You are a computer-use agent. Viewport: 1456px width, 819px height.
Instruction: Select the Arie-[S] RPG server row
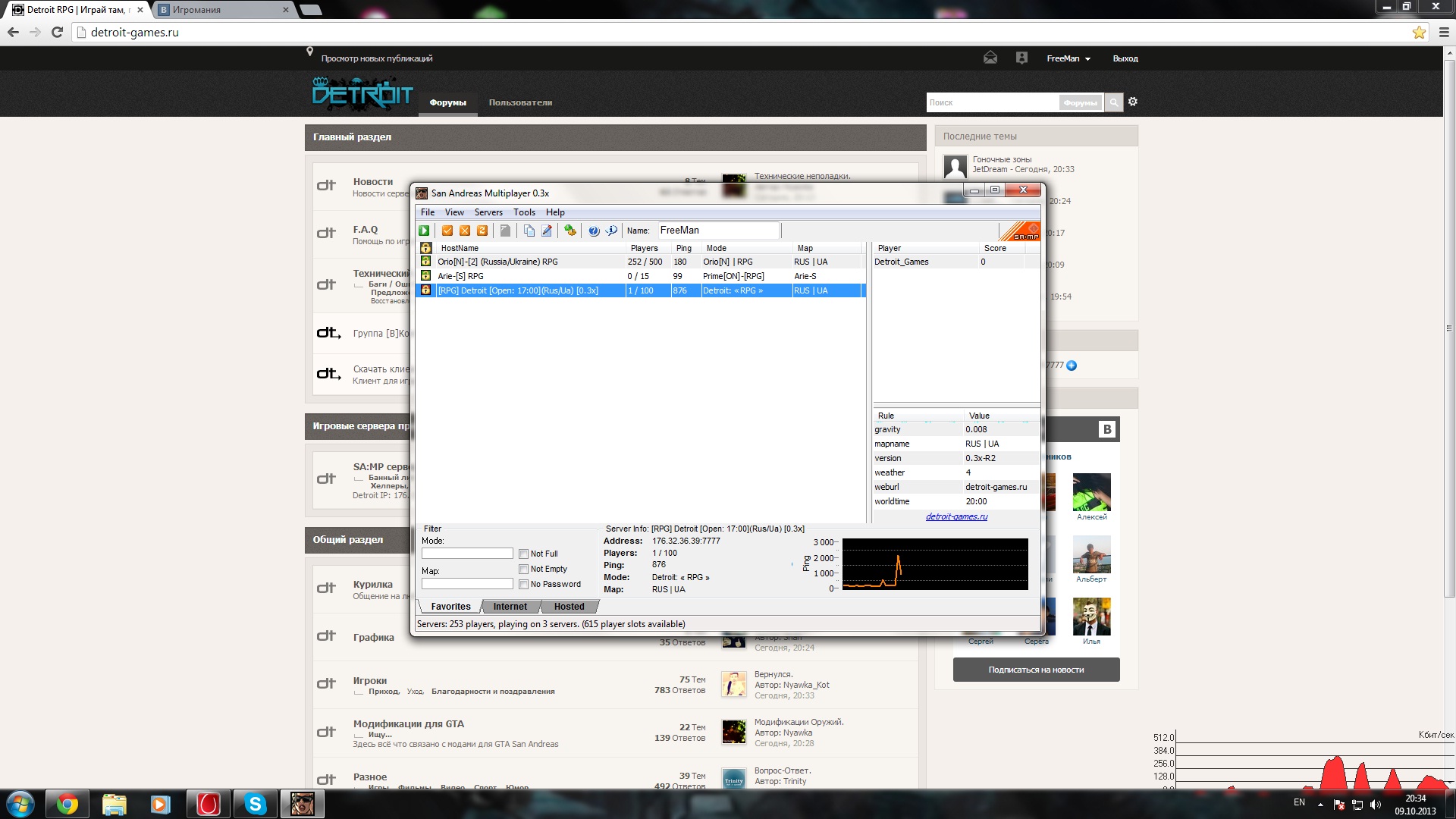640,277
